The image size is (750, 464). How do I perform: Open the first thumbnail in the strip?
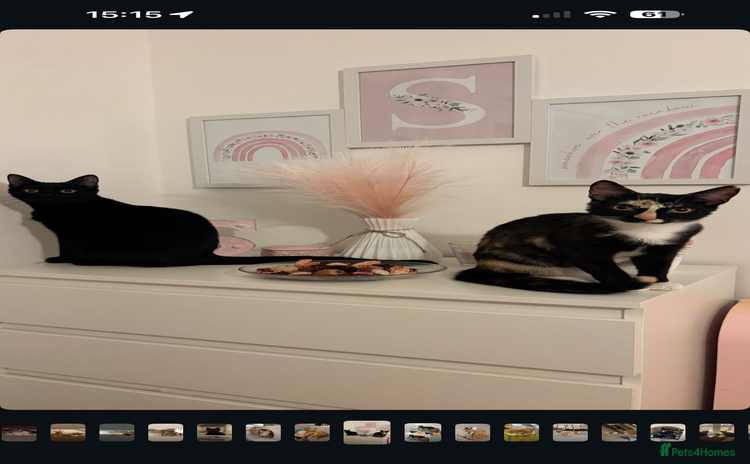point(19,432)
